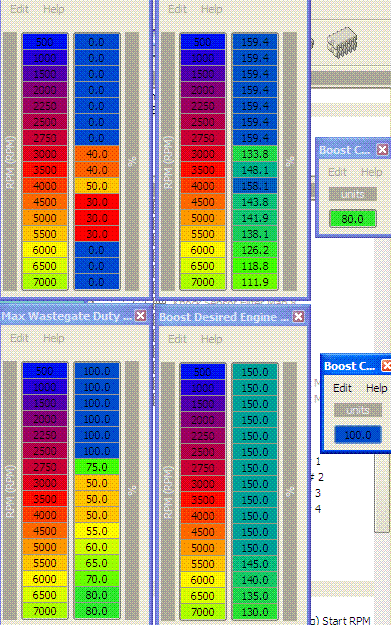Viewport: 391px width, 627px height.
Task: Open Help menu of window showing 80.0 value
Action: pyautogui.click(x=371, y=172)
